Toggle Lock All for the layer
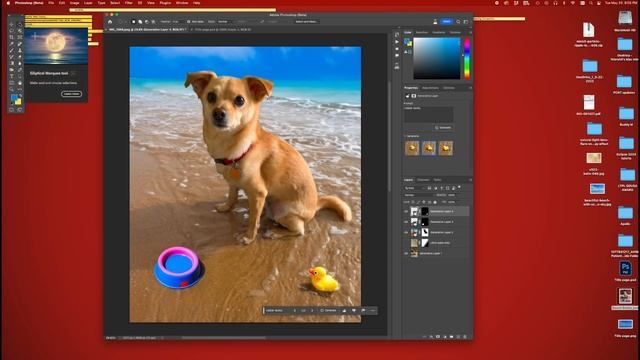Screen dimensions: 640x360 (x=435, y=202)
